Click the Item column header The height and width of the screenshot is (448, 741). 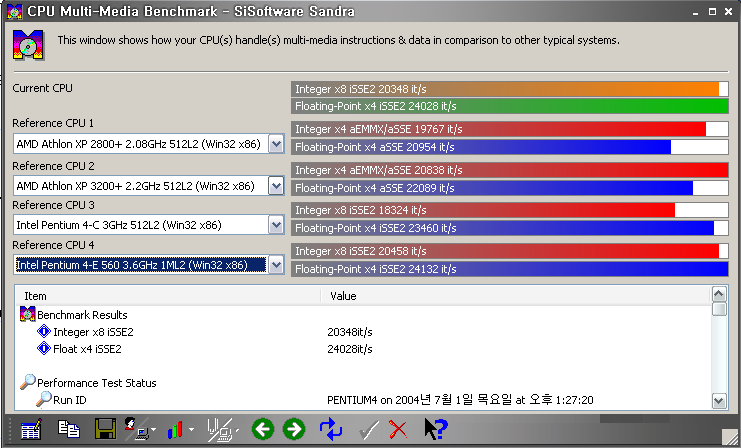click(x=168, y=296)
